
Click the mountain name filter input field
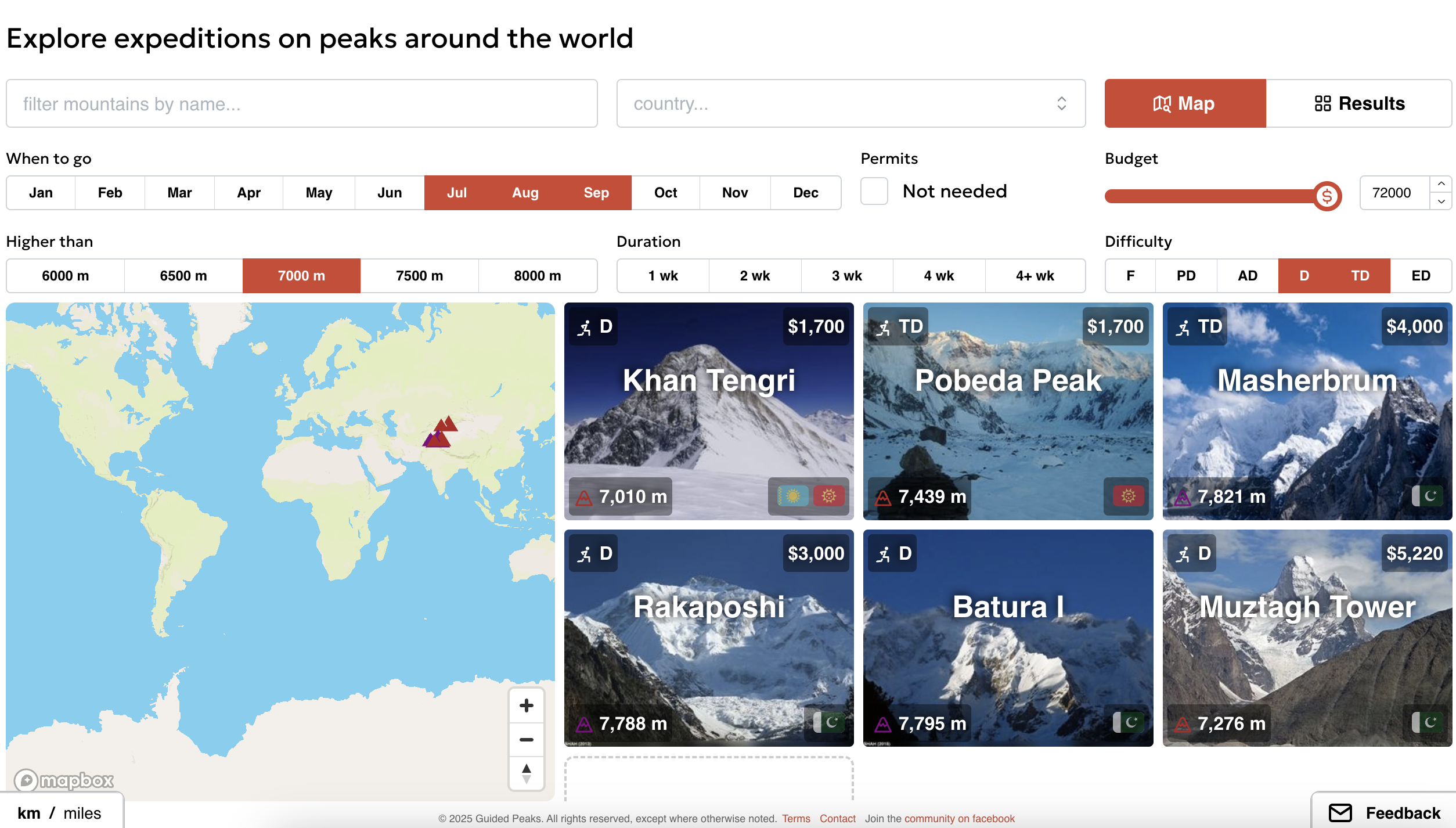302,103
